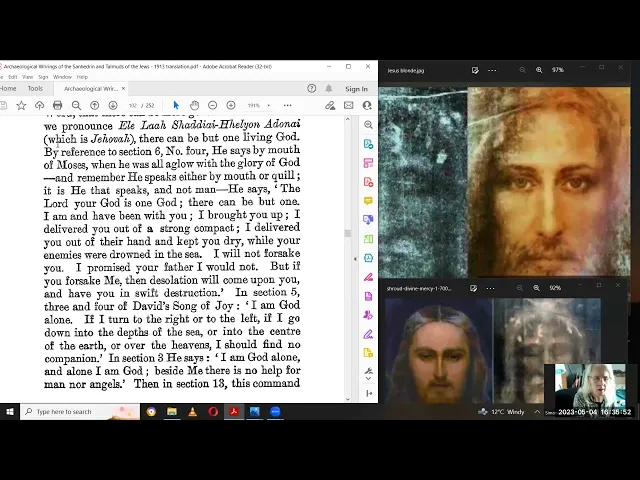Open the Edit menu in Acrobat

(13, 77)
